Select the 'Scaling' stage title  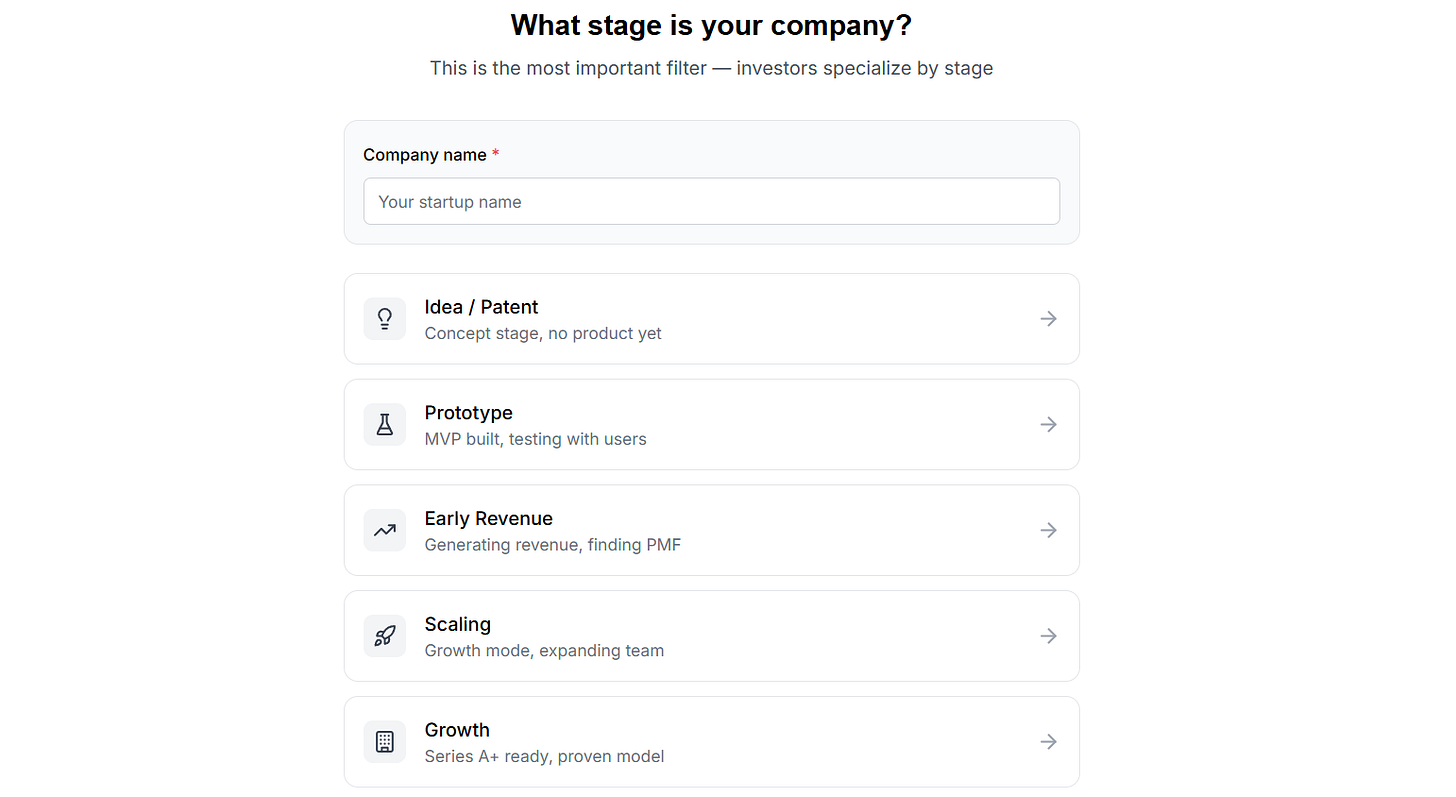click(457, 625)
